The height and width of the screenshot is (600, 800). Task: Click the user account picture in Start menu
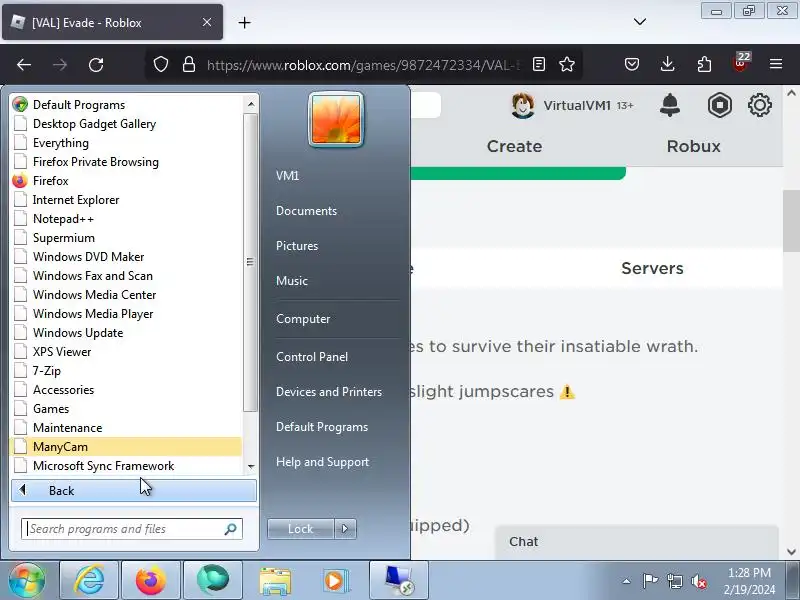click(x=336, y=119)
